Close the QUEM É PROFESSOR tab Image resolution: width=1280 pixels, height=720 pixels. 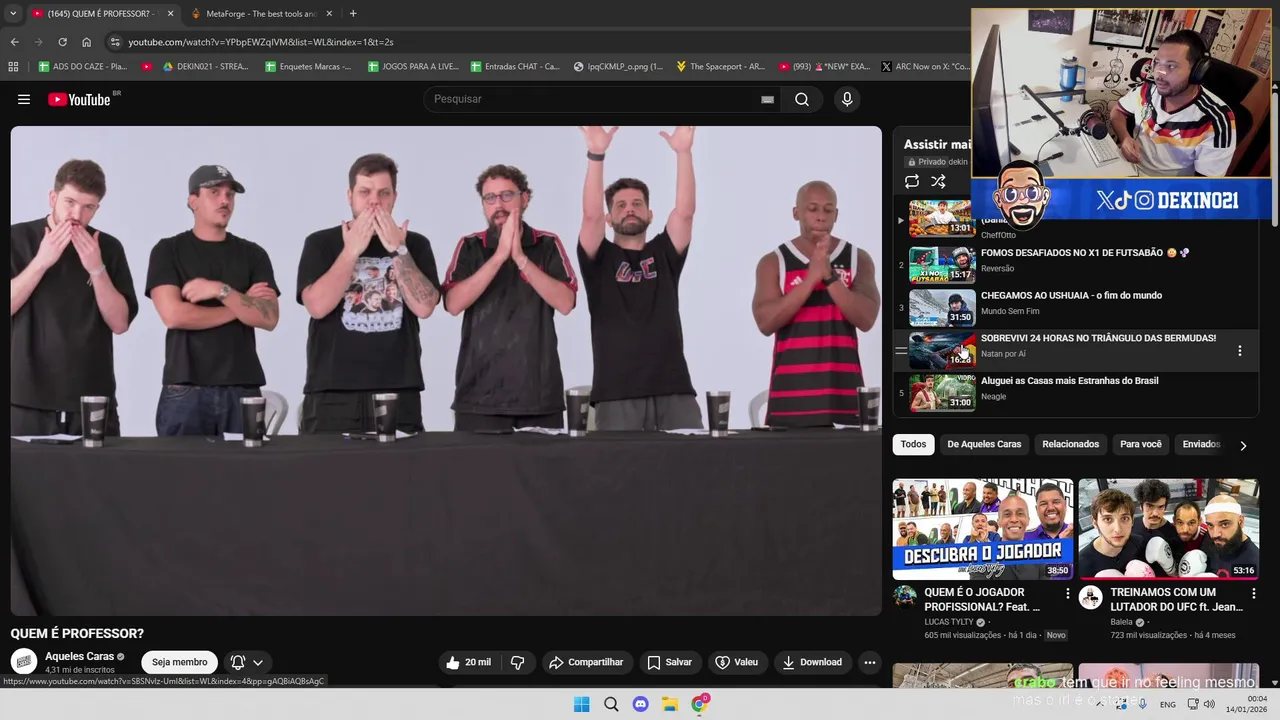pyautogui.click(x=170, y=13)
